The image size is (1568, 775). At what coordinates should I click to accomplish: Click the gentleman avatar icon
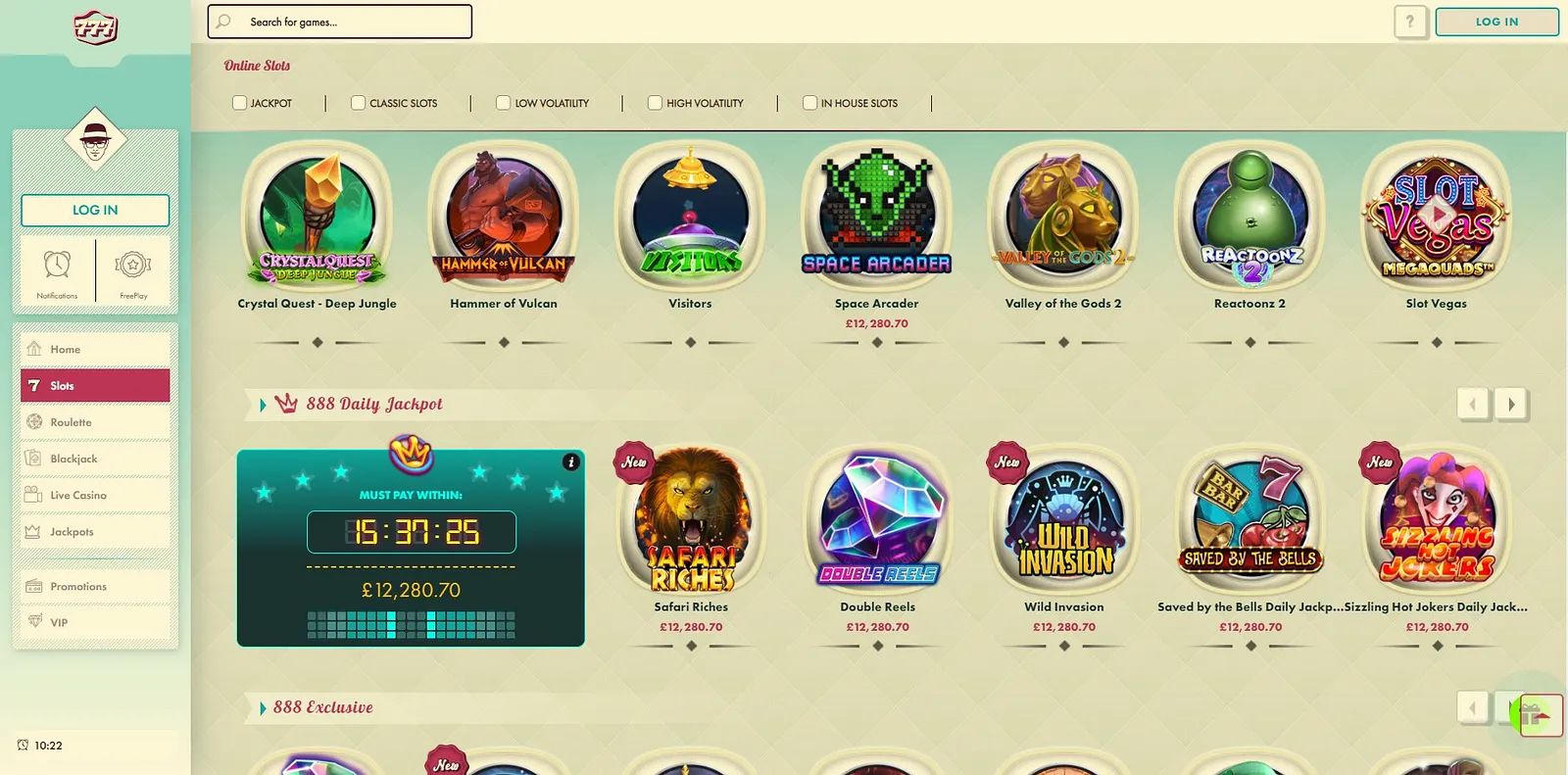95,140
